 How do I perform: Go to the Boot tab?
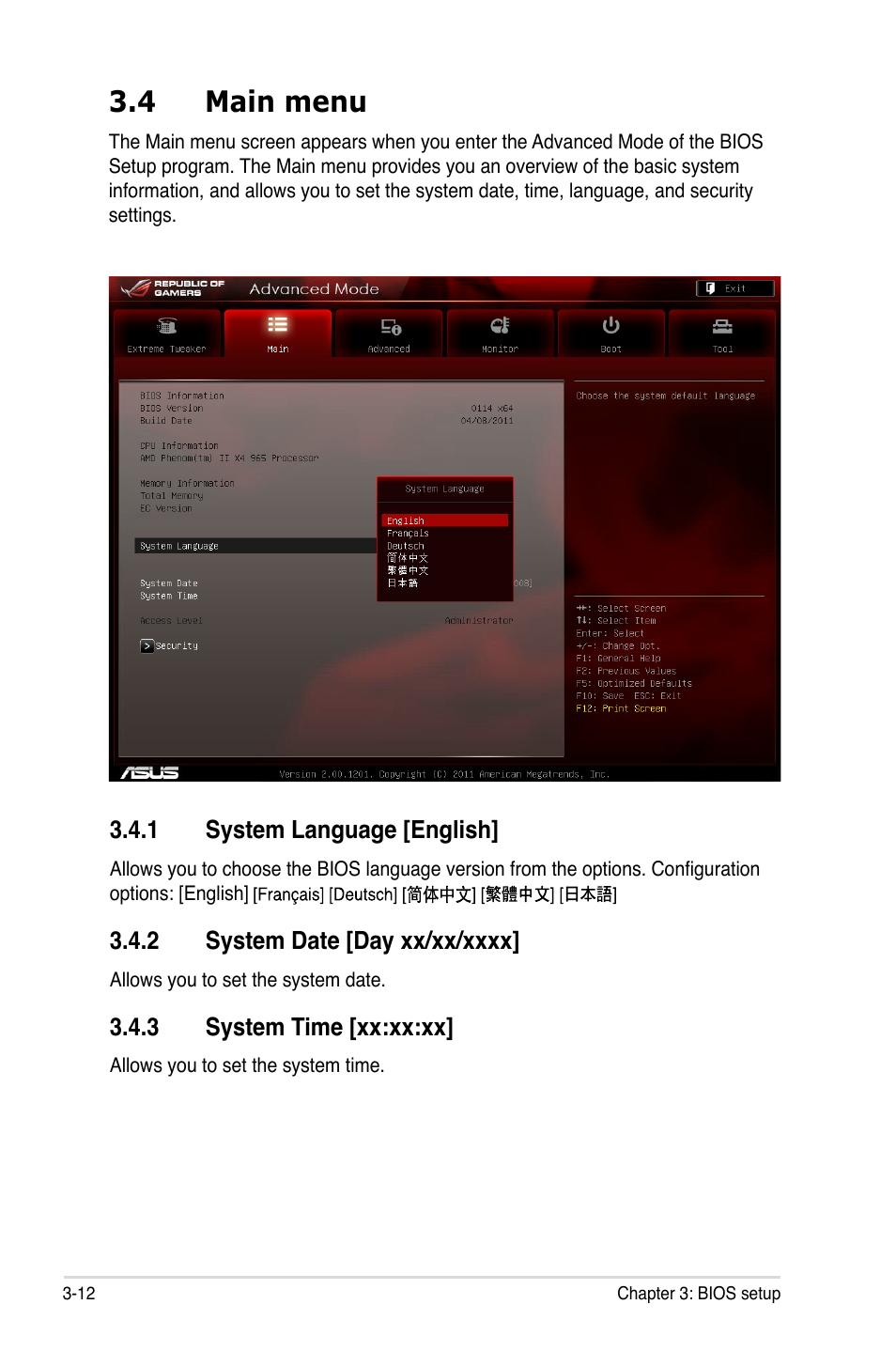click(611, 334)
